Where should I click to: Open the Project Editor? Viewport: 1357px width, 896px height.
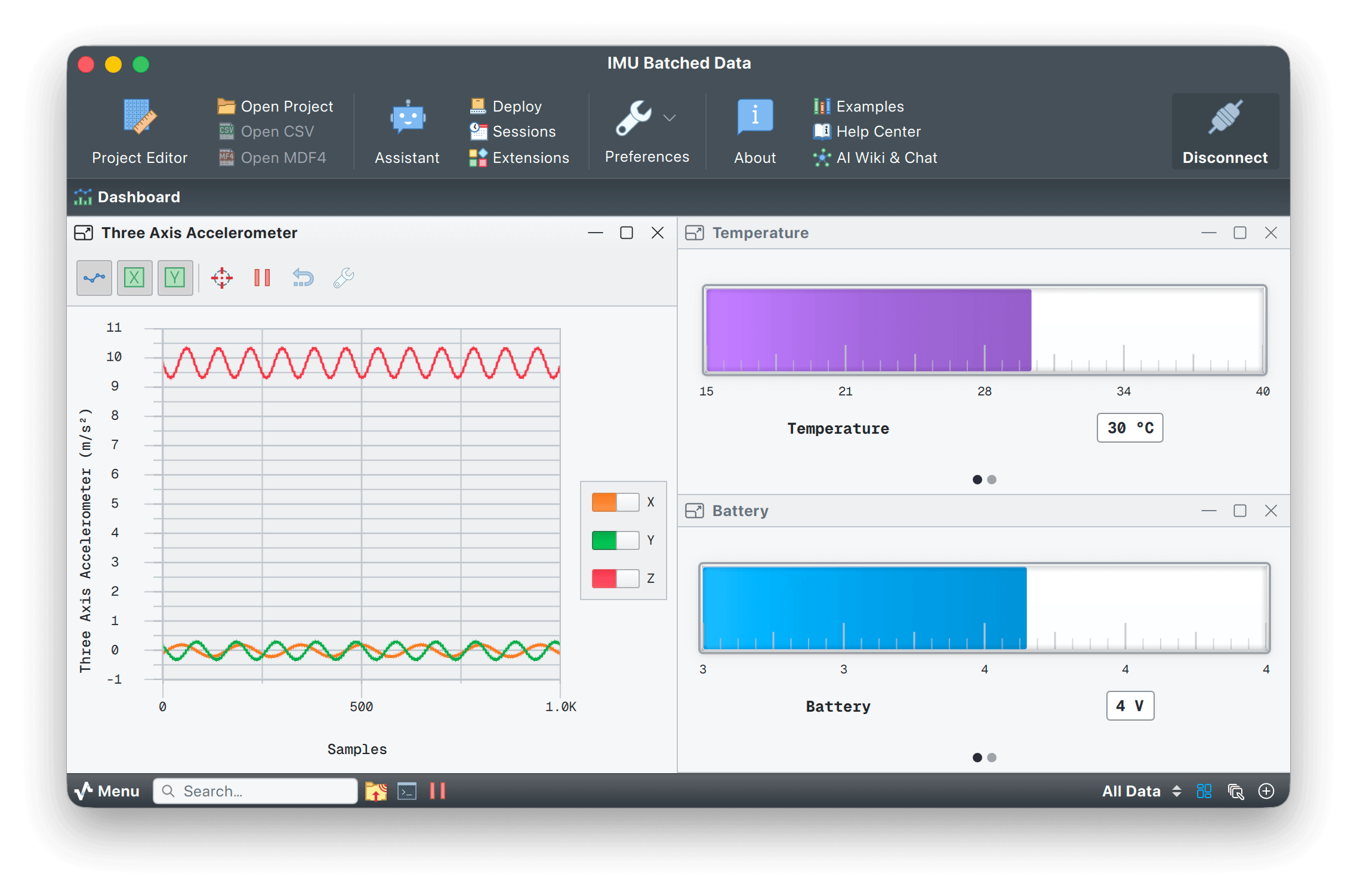click(140, 132)
